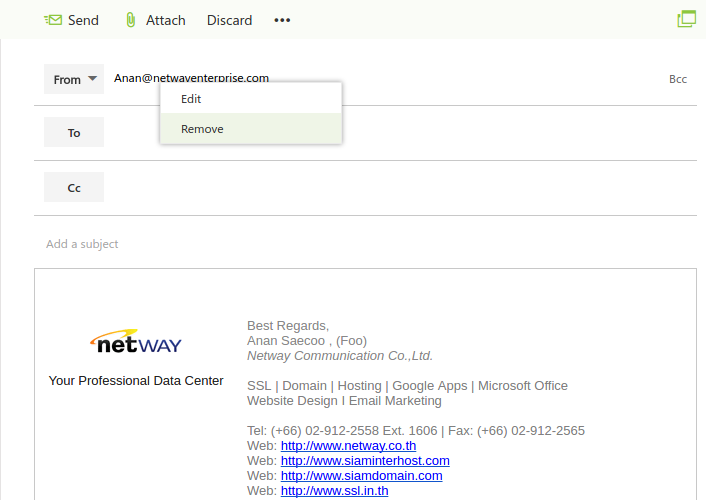Open the Cc address picker button

[74, 188]
